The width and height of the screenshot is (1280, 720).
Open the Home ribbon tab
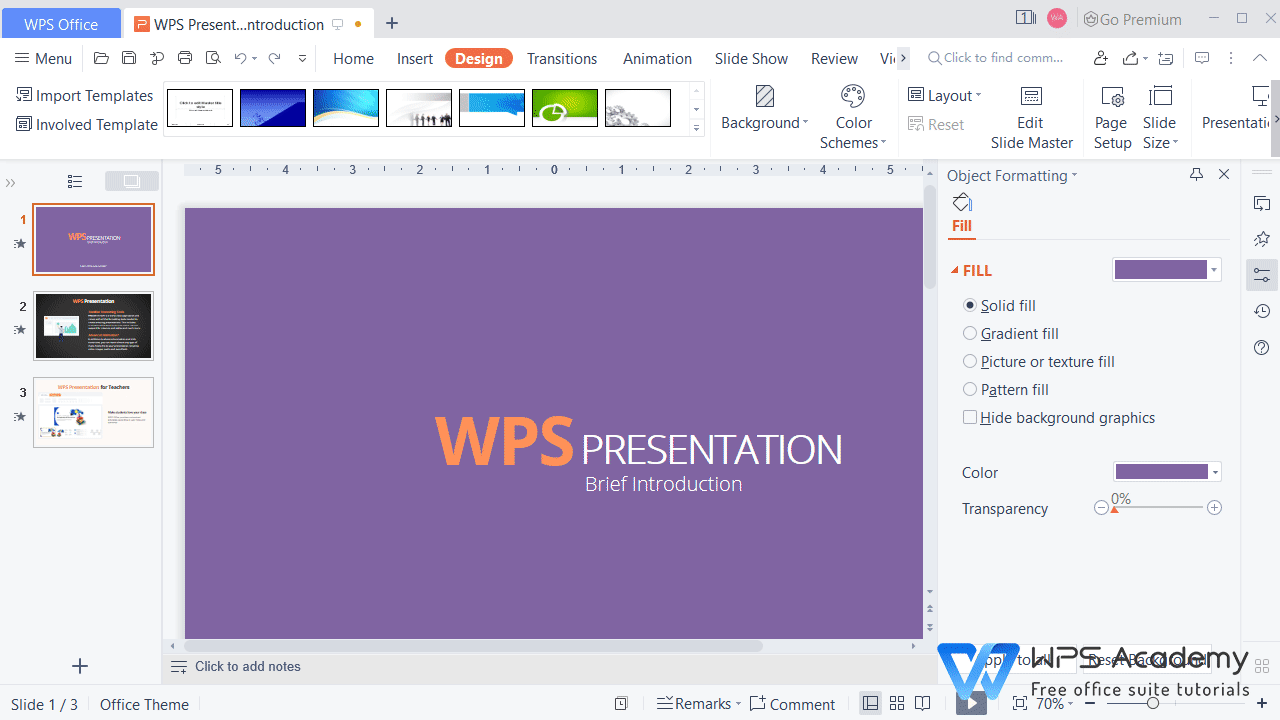tap(353, 58)
